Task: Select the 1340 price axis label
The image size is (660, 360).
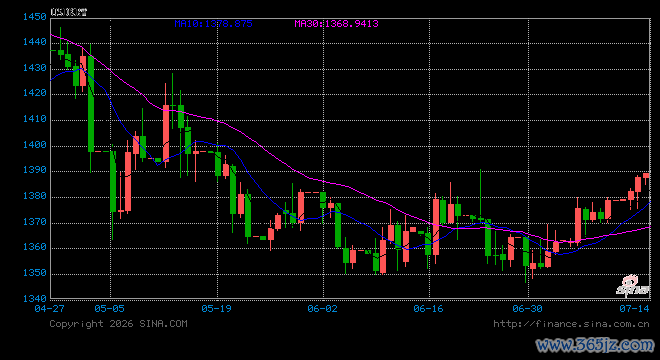Action: [x=35, y=299]
